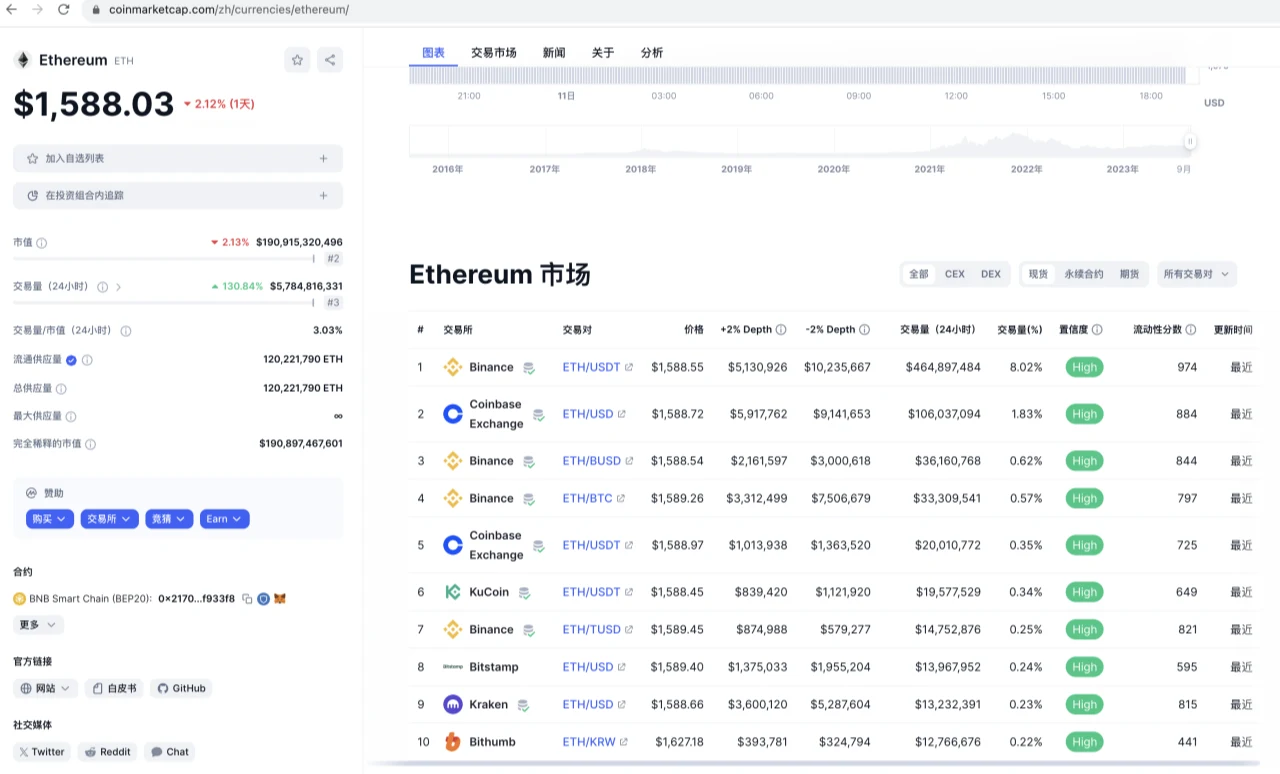Select the CEX market filter

[x=955, y=274]
